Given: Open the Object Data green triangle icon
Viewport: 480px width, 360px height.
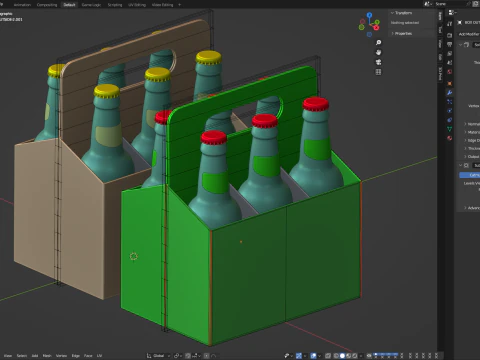Looking at the screenshot, I should pyautogui.click(x=450, y=129).
